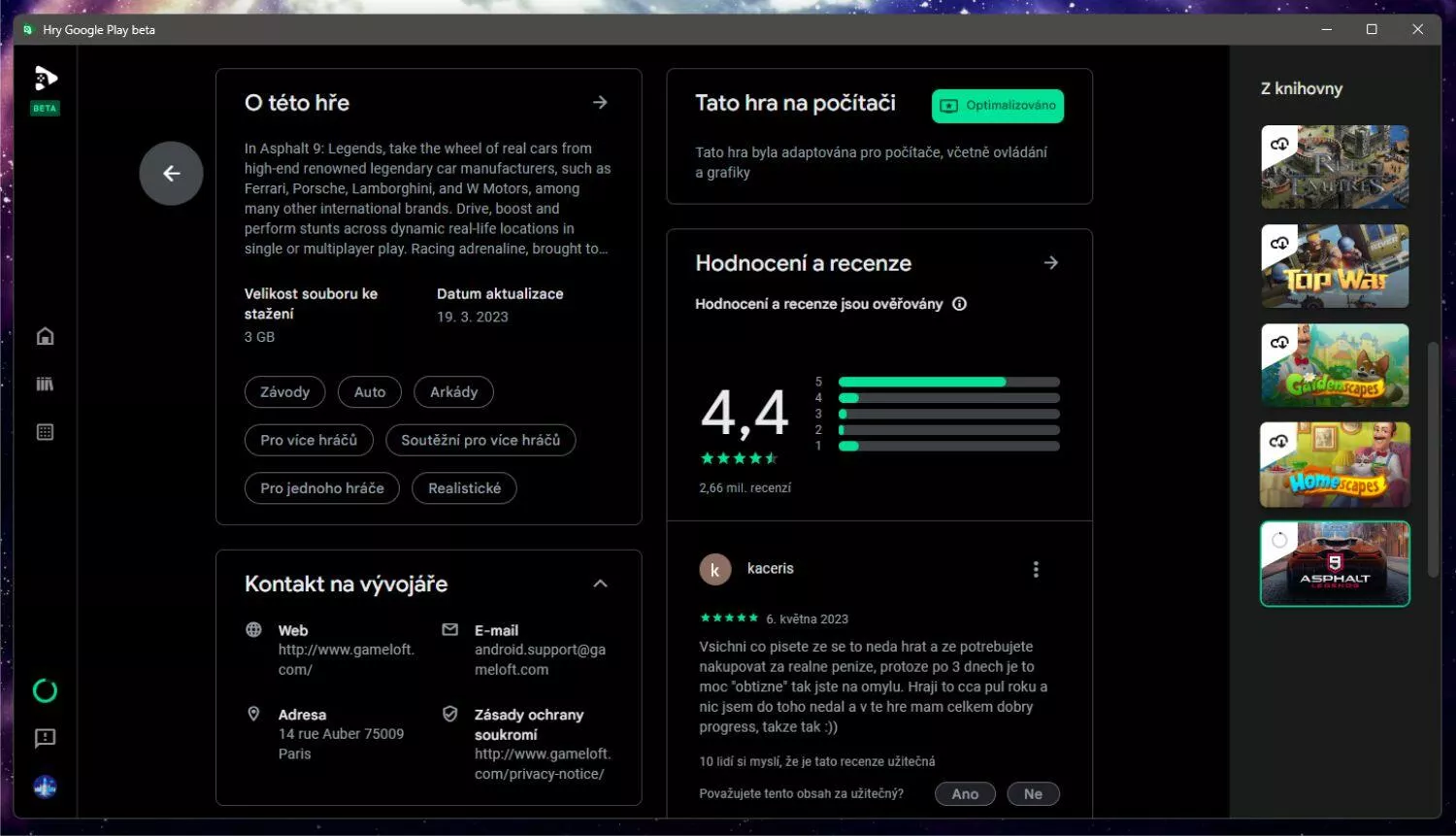Screen dimensions: 1456x836
Task: Click the privacy policy shield icon
Action: click(449, 714)
